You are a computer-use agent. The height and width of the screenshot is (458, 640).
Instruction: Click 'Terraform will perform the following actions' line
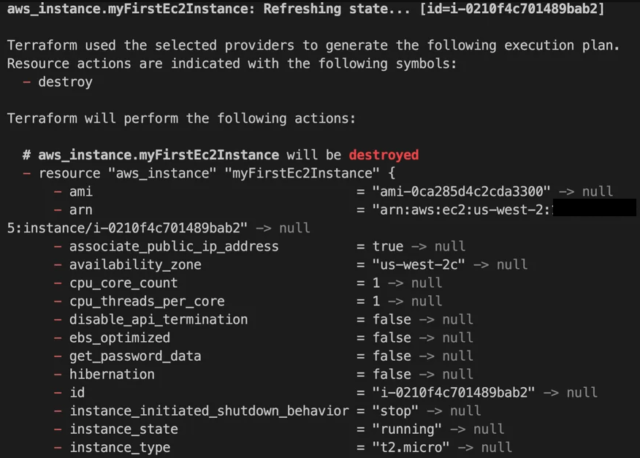point(181,118)
